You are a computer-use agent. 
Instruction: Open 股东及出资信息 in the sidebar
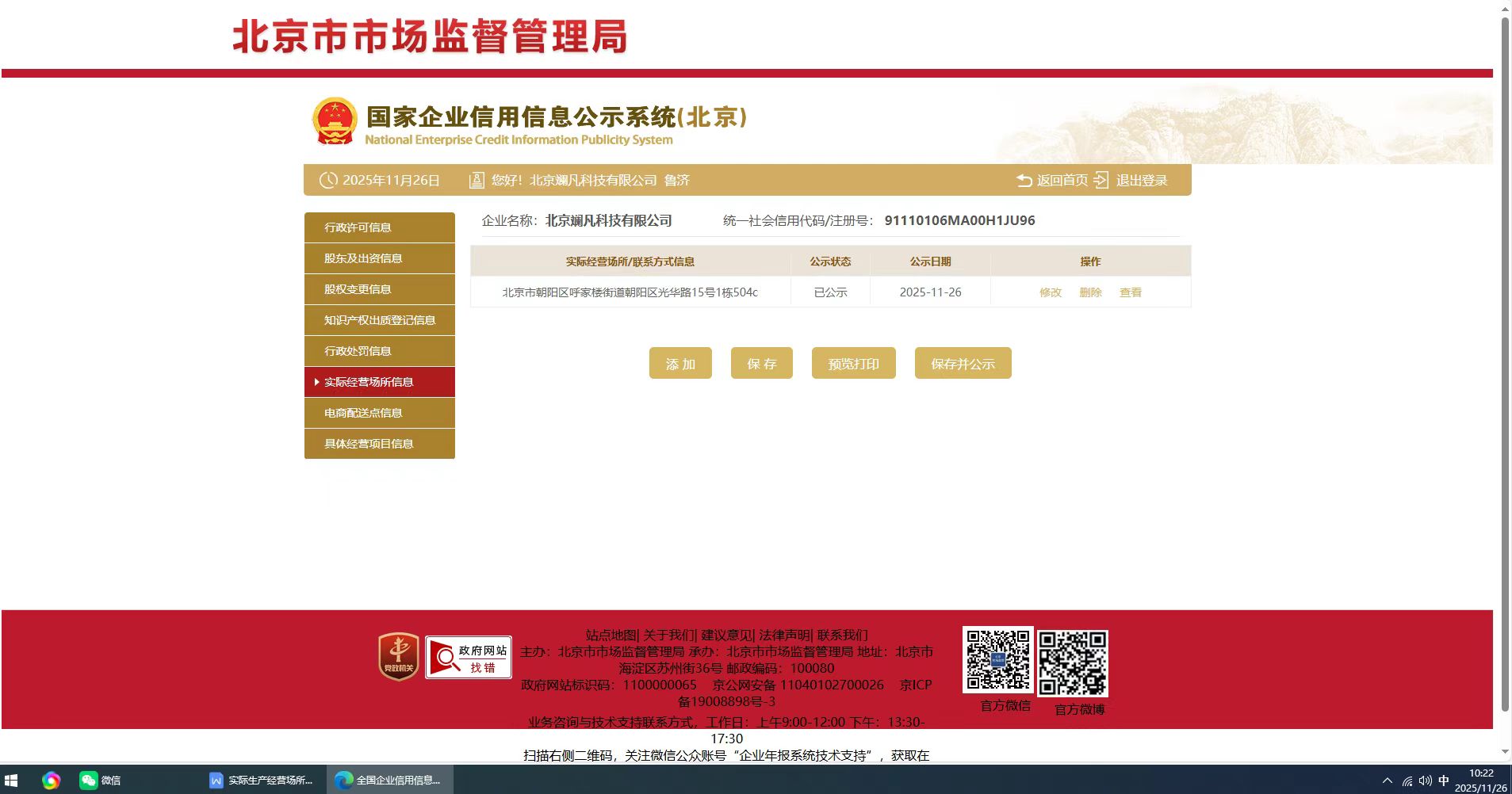pyautogui.click(x=380, y=258)
